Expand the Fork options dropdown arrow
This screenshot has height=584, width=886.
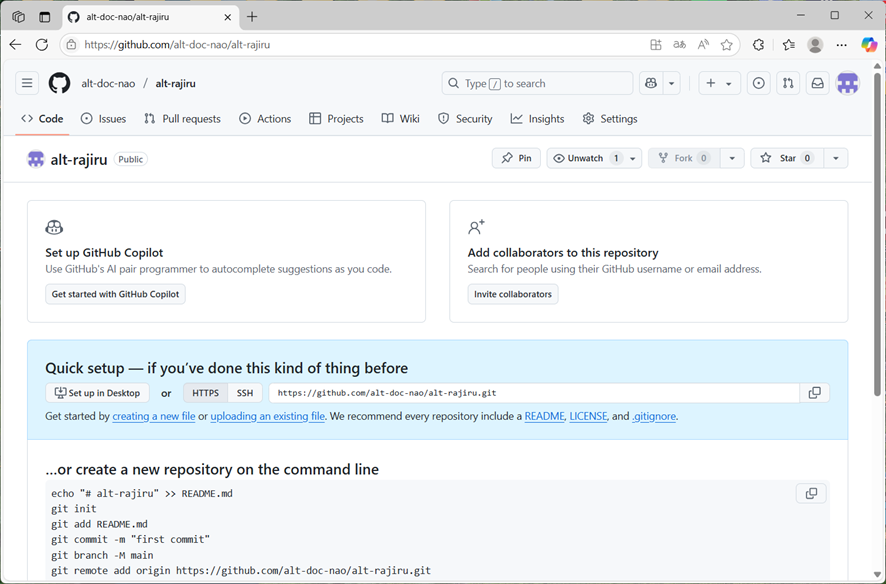(732, 158)
